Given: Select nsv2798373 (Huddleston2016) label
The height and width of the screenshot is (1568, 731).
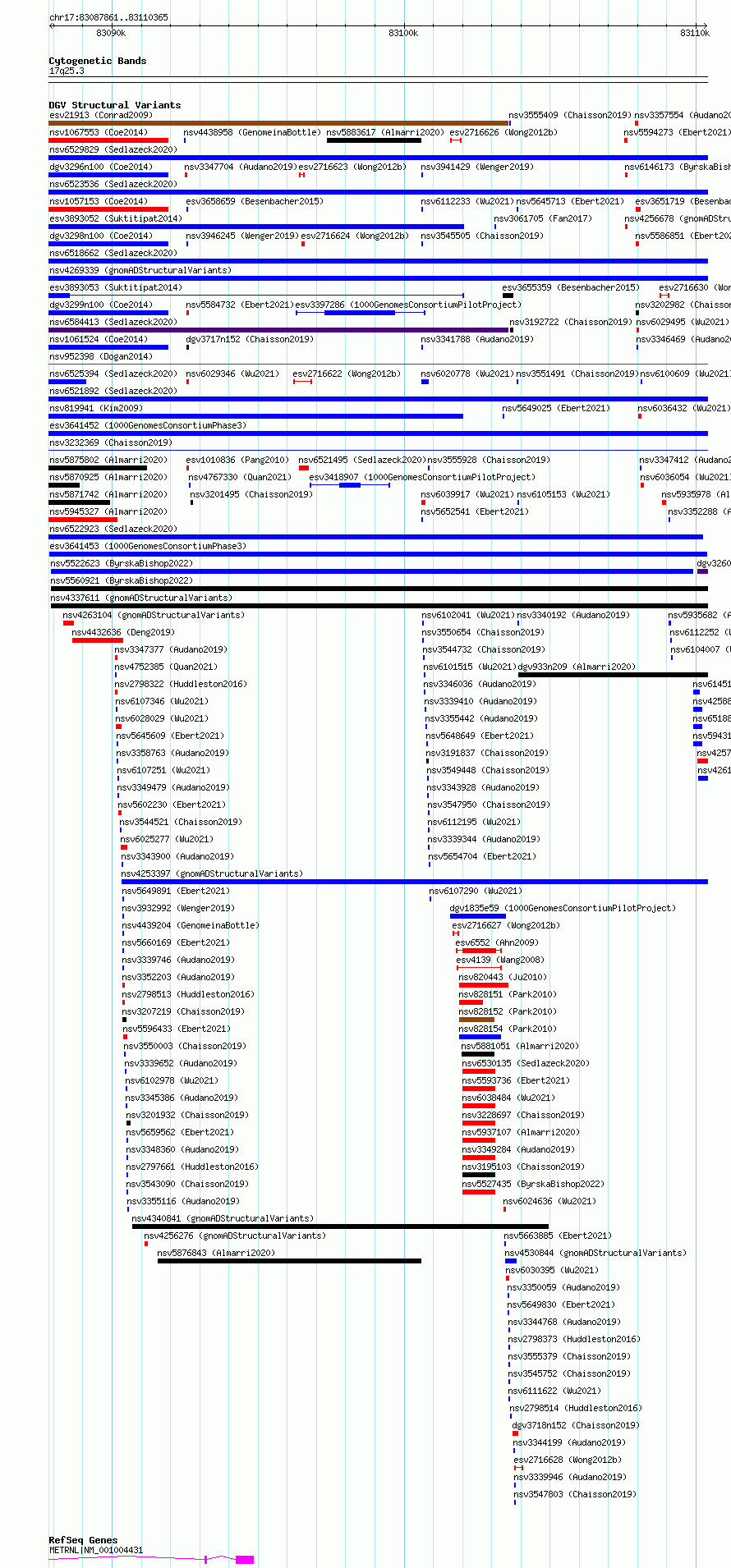Looking at the screenshot, I should coord(574,1340).
